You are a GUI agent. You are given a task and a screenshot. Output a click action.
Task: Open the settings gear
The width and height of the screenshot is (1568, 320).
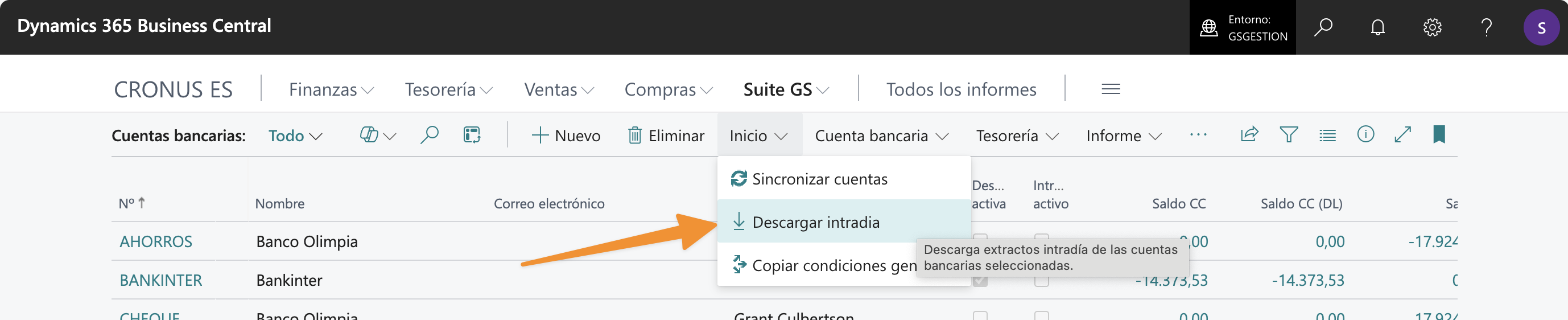pos(1432,27)
